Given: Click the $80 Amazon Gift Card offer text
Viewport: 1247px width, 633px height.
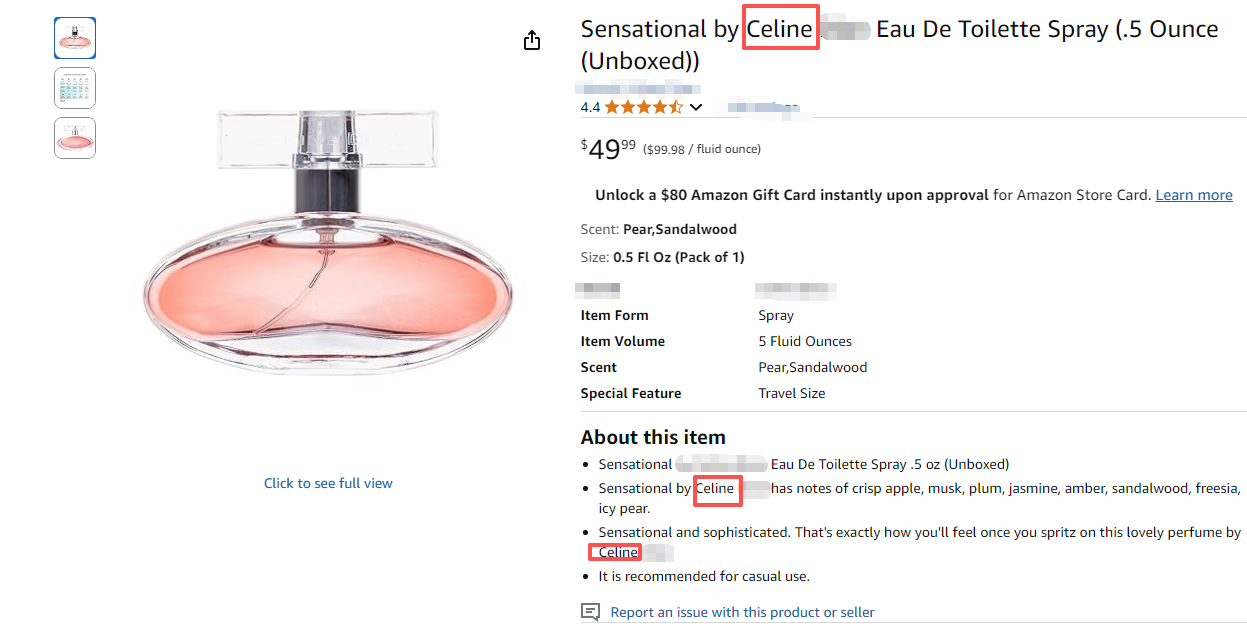Looking at the screenshot, I should (x=791, y=195).
